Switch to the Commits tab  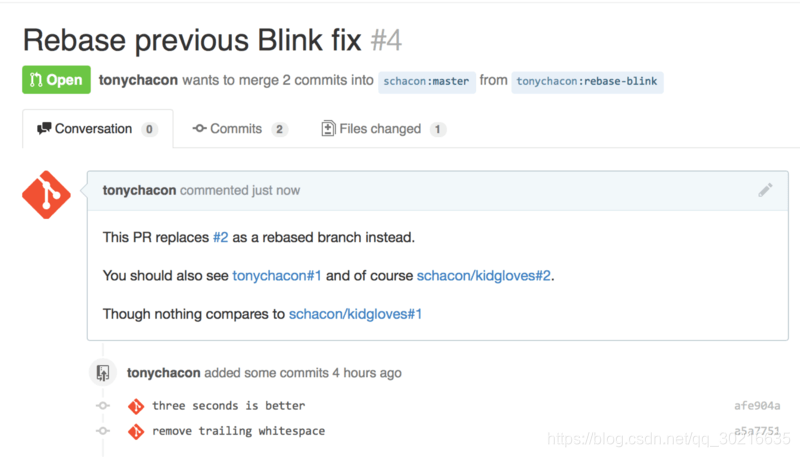[240, 129]
